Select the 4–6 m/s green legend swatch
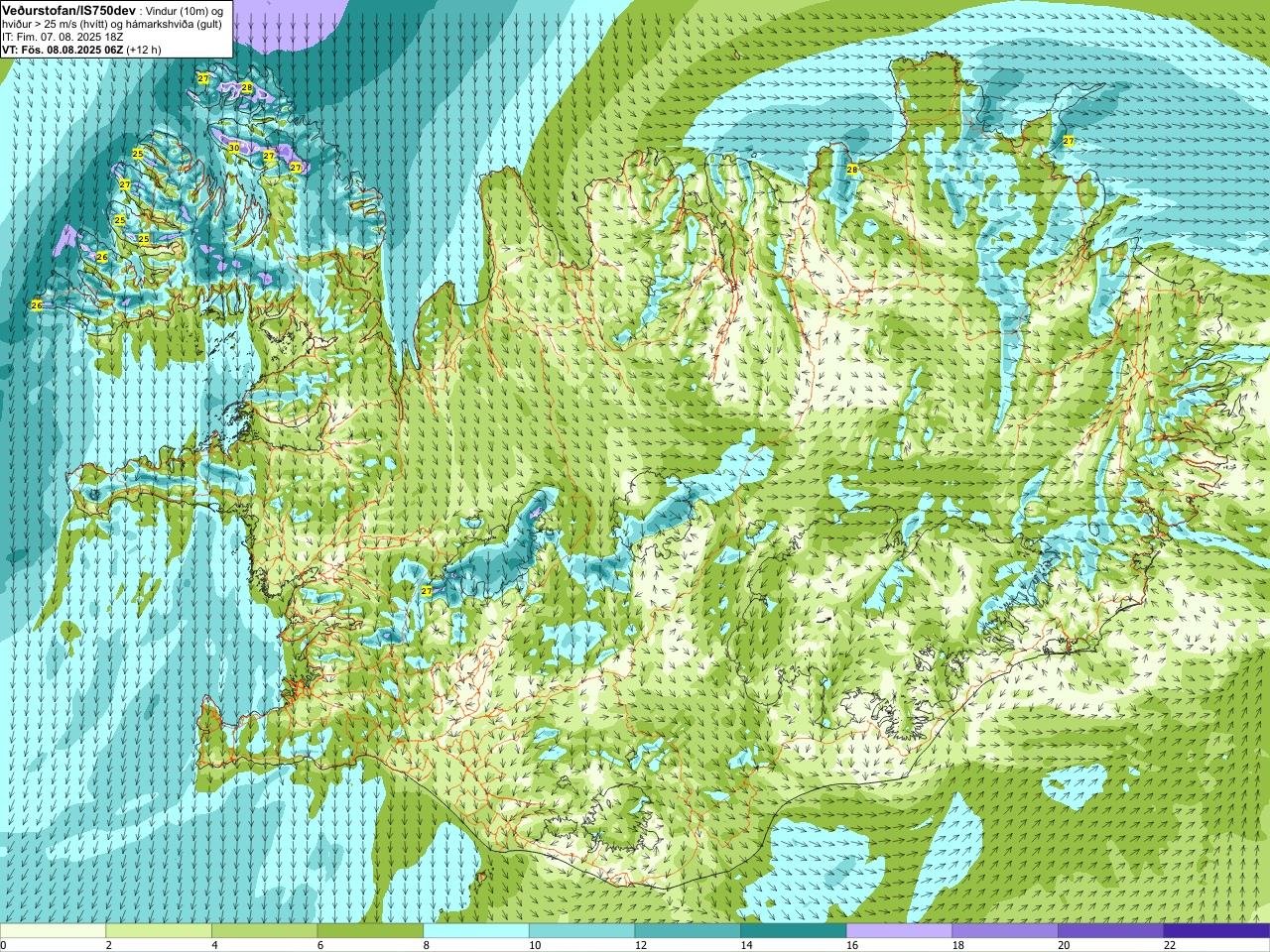The height and width of the screenshot is (952, 1270). point(264,931)
